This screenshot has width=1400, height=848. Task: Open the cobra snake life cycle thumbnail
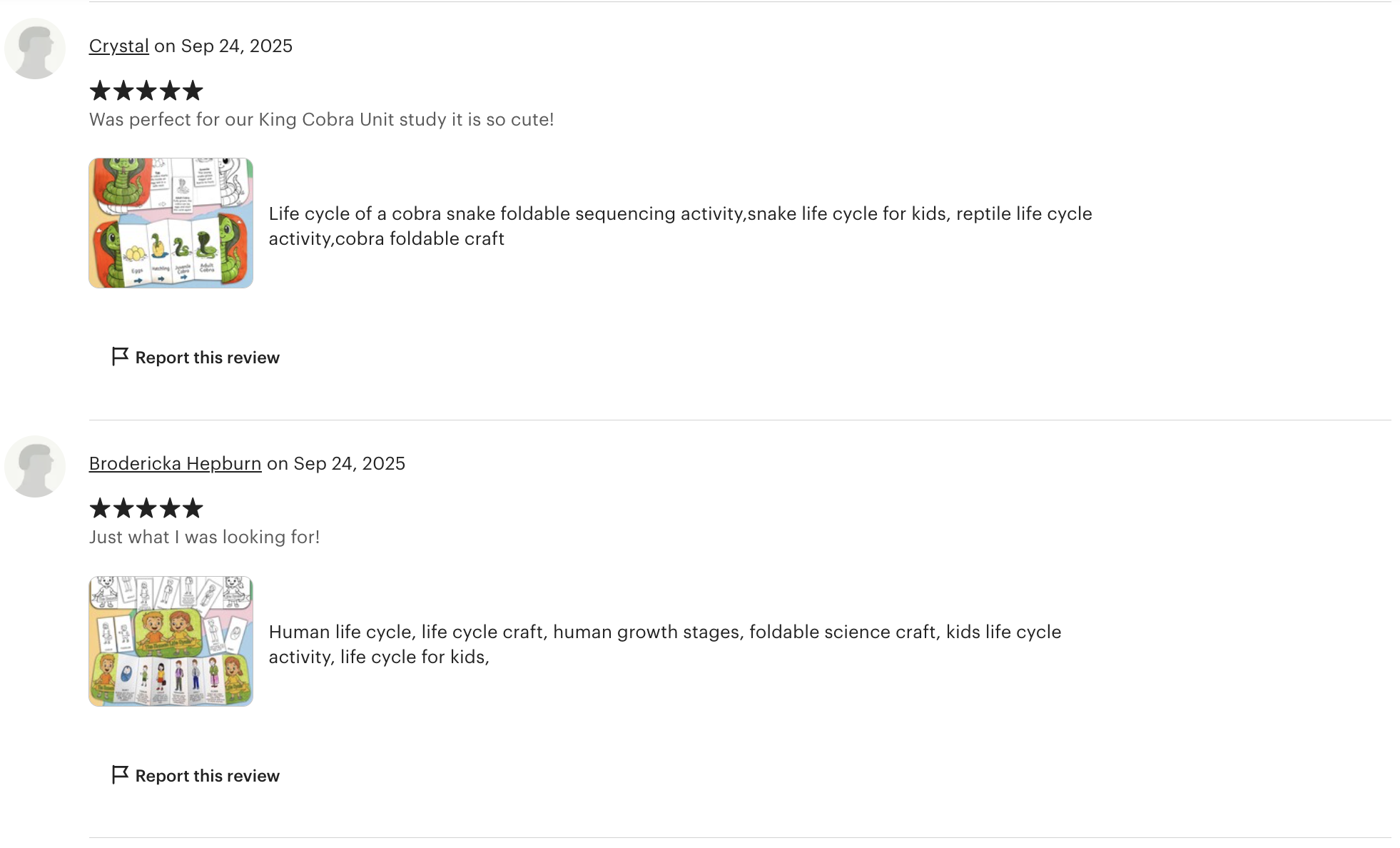click(x=171, y=223)
